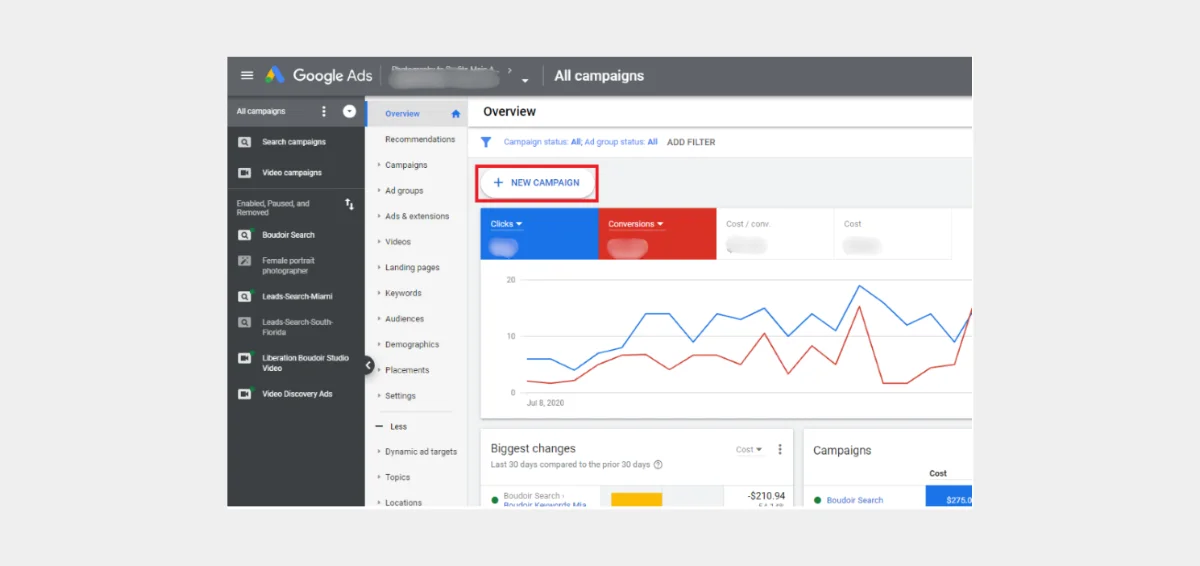Open Female portrait photographer campaign
Viewport: 1200px width, 566px height.
pos(288,266)
